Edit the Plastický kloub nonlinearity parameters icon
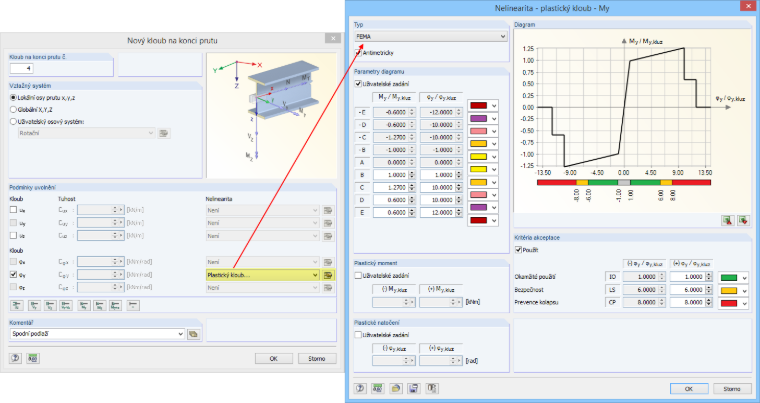The height and width of the screenshot is (403, 760). tap(328, 275)
